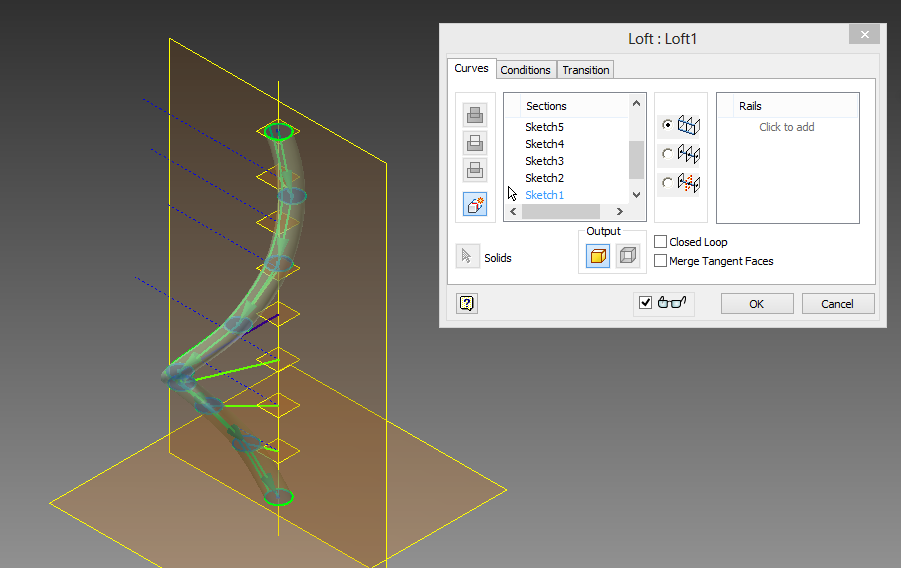The image size is (901, 568).
Task: Switch to the Transition tab
Action: 586,70
